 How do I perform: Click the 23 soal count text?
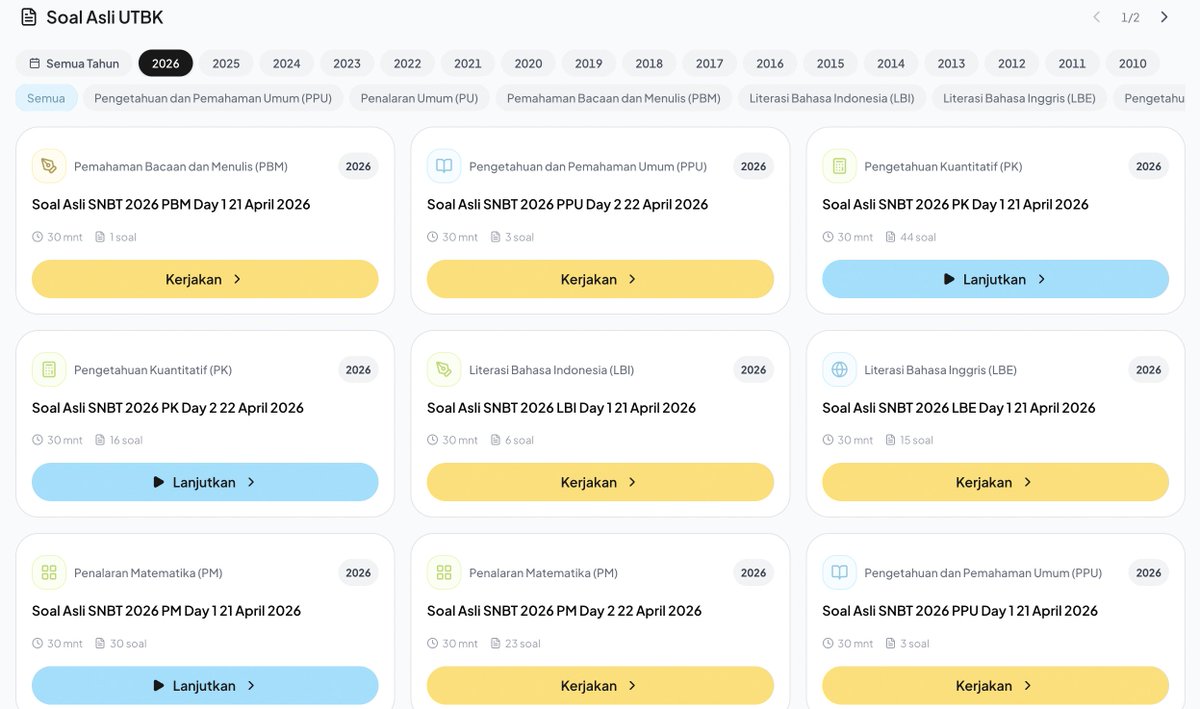coord(522,643)
